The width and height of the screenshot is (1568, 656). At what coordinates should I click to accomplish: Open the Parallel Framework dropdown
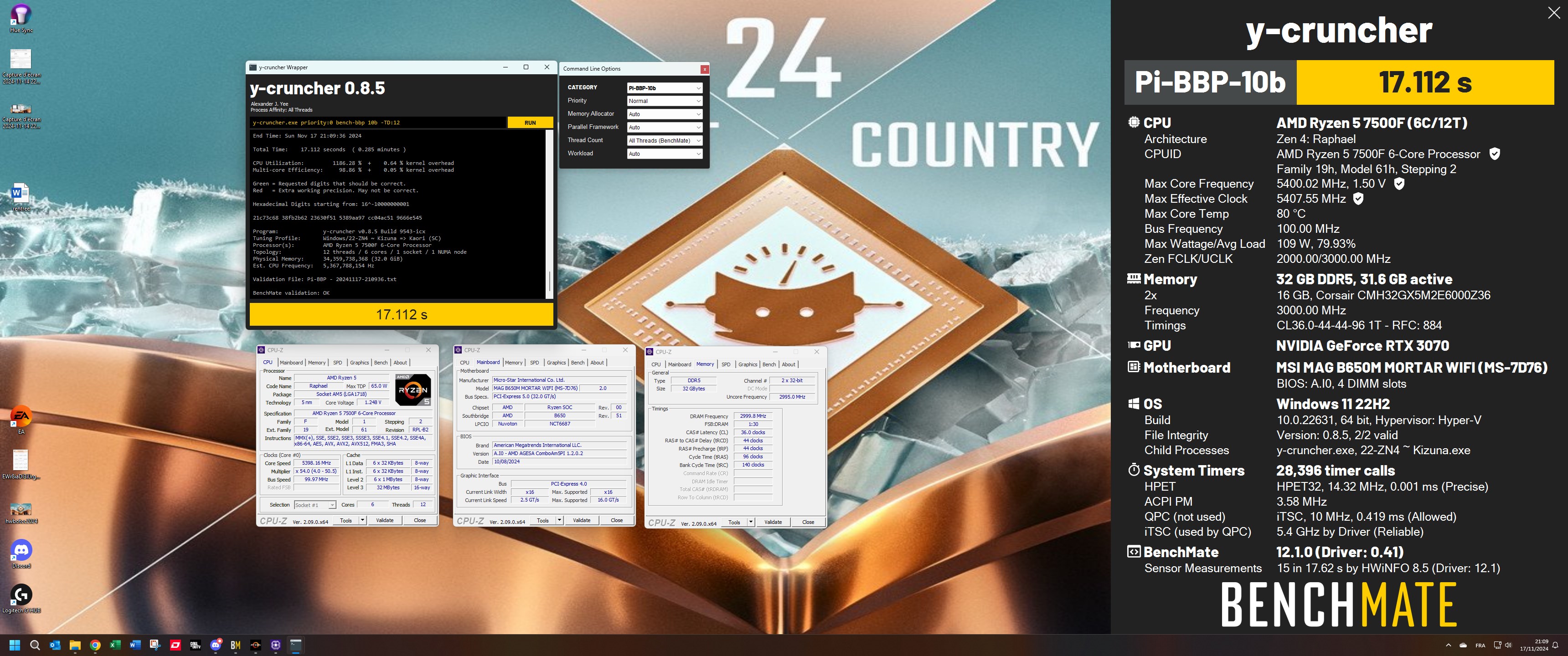[665, 127]
